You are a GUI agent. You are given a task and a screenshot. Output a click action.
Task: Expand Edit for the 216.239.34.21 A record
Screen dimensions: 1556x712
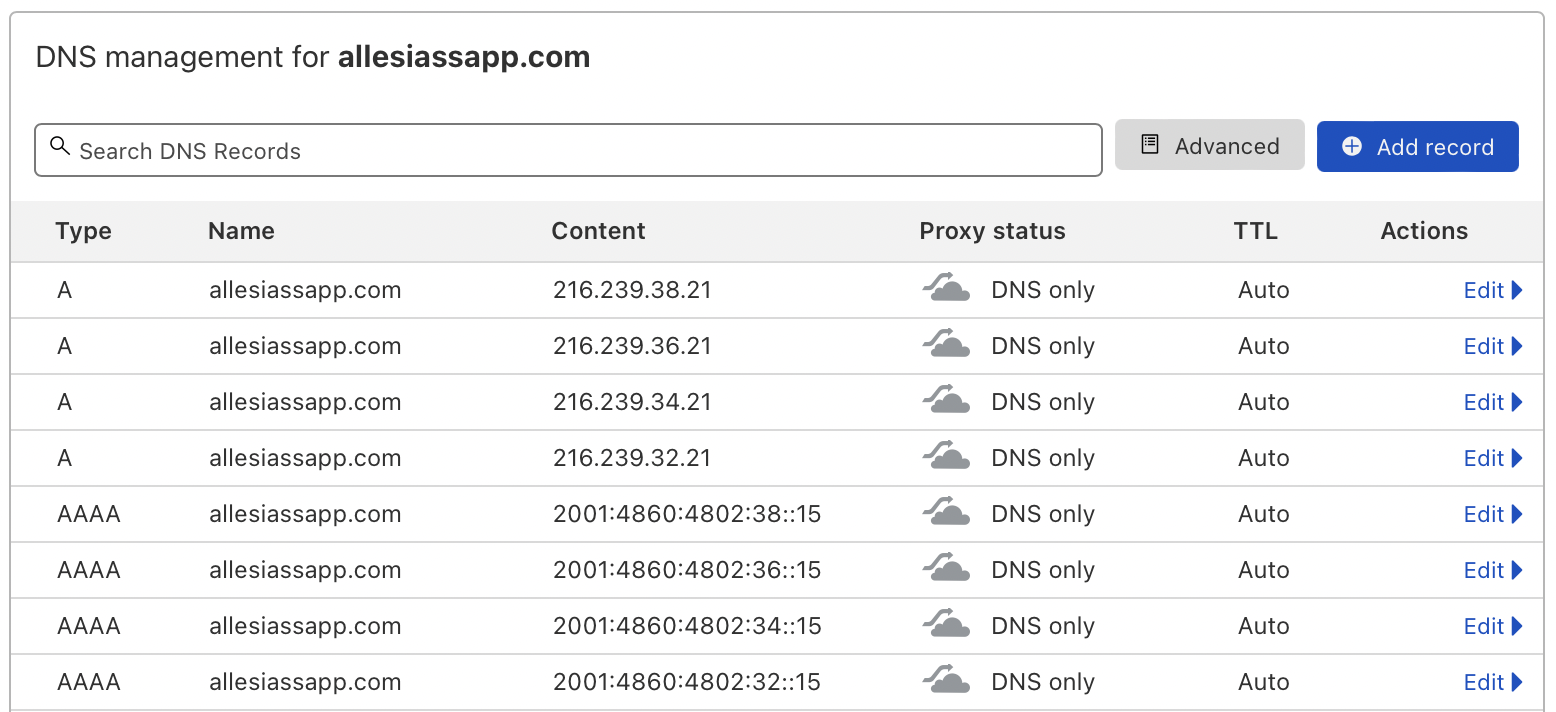pos(1492,402)
